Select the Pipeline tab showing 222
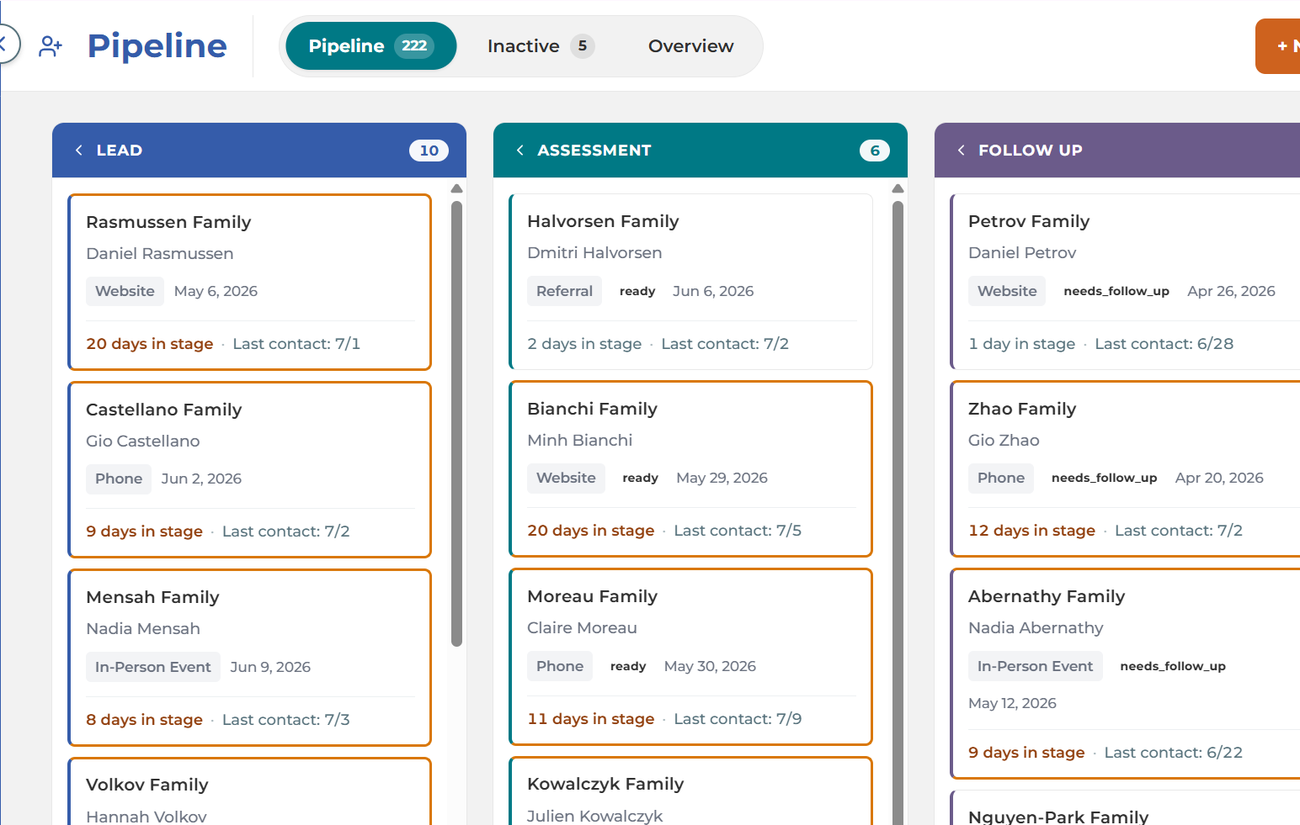The width and height of the screenshot is (1300, 825). point(371,46)
